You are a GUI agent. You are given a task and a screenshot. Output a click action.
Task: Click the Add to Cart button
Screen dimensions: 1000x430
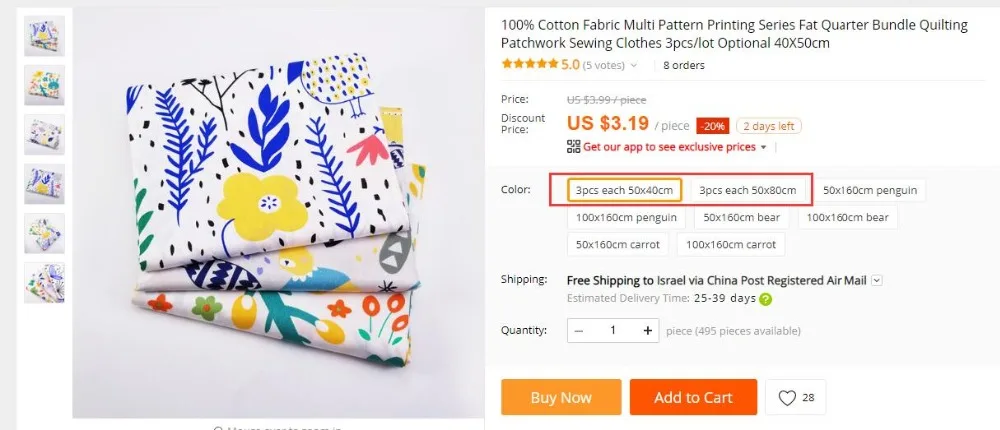tap(693, 398)
